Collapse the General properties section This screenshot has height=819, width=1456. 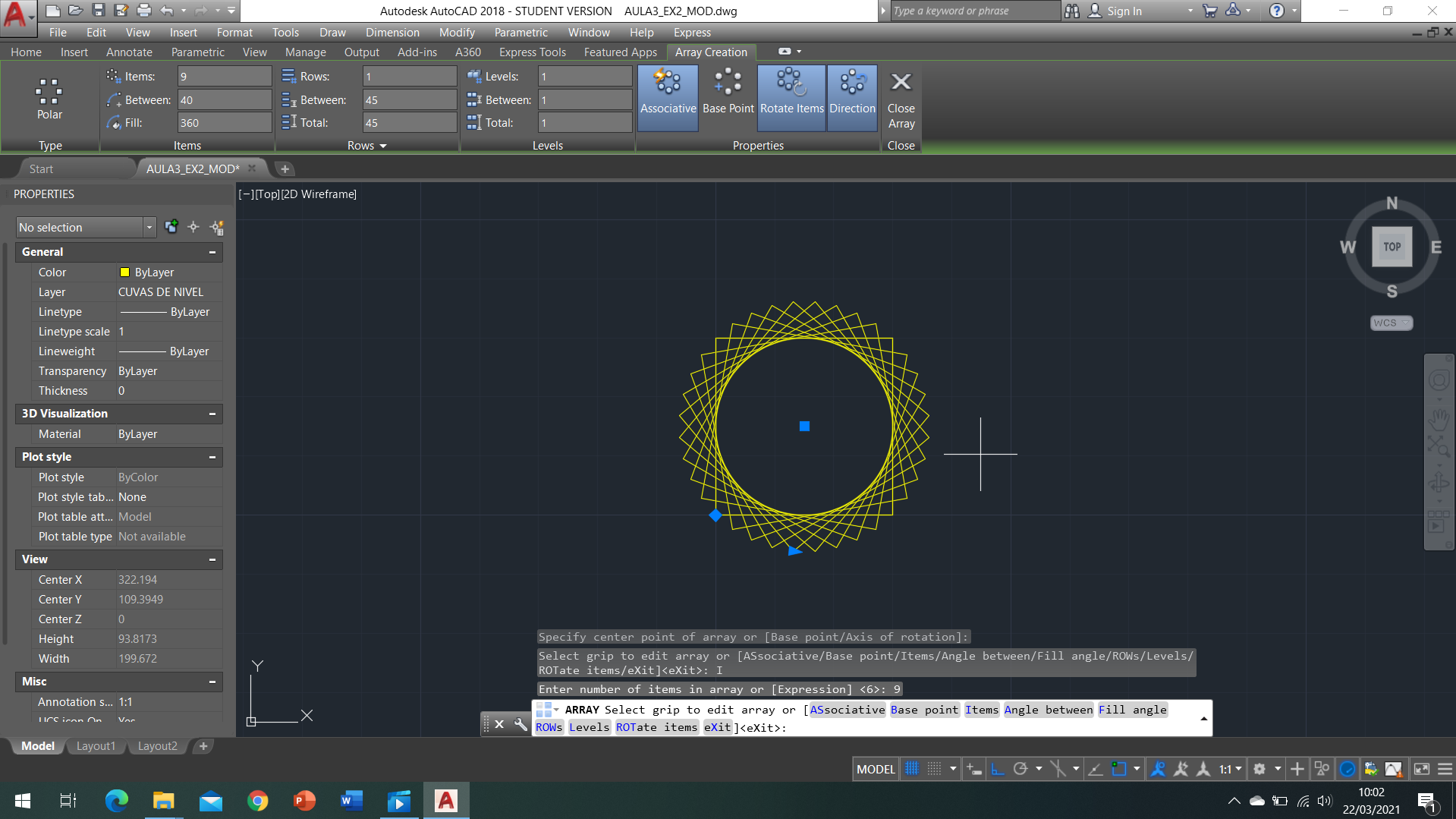pos(212,252)
